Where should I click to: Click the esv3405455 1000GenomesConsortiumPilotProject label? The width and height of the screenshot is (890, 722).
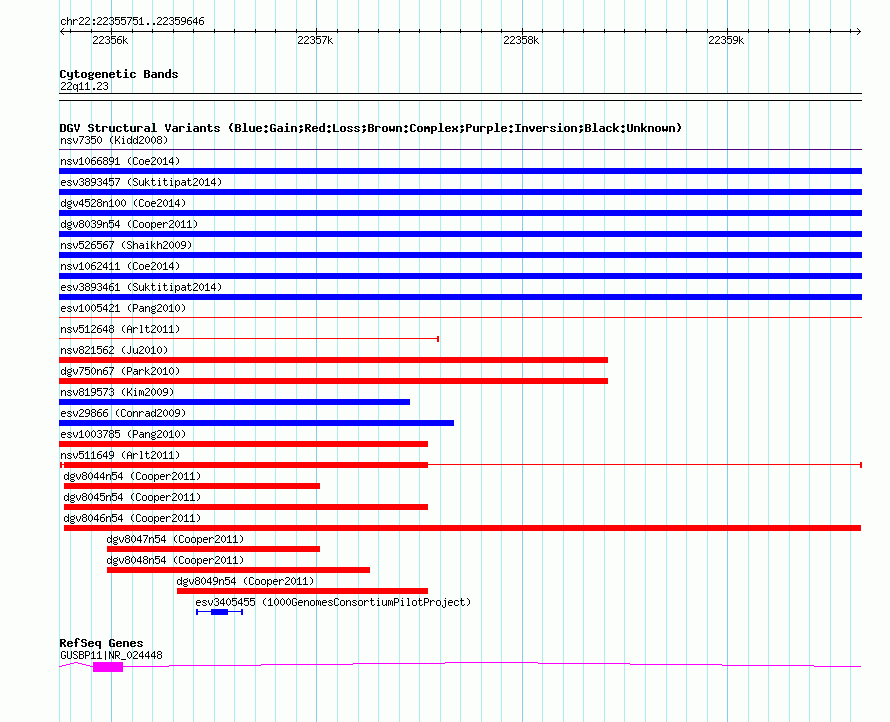pyautogui.click(x=333, y=602)
